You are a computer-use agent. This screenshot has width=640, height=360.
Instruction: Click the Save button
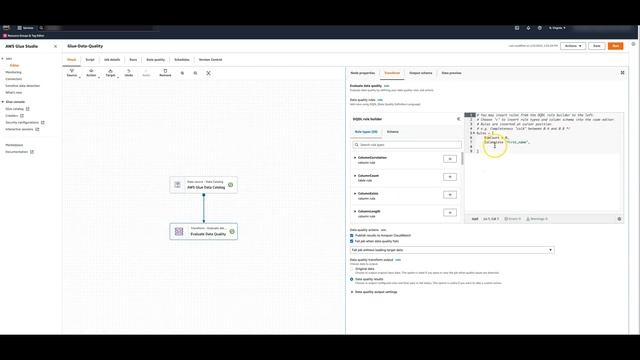597,46
